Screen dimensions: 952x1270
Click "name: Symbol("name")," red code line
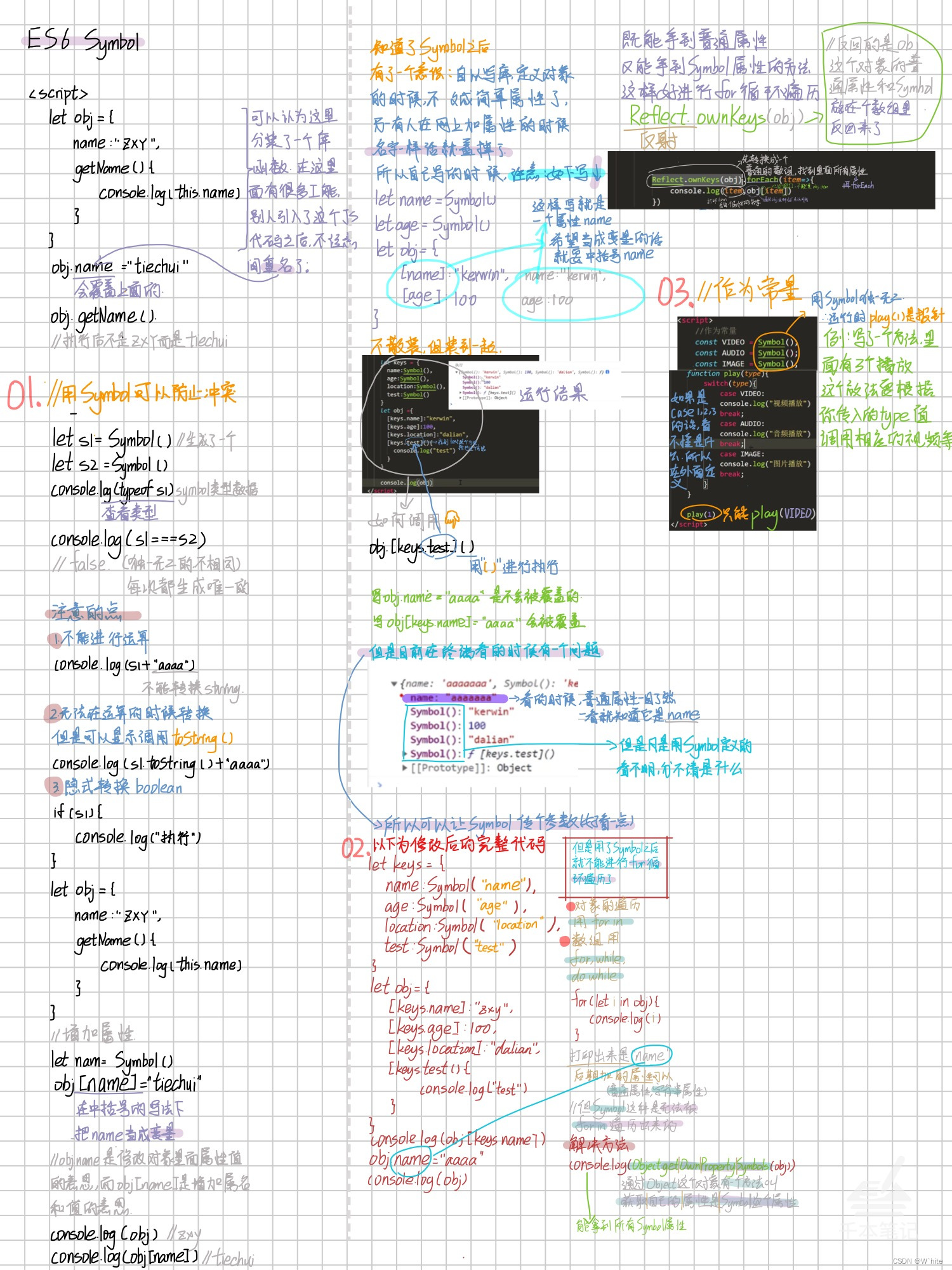[x=461, y=885]
